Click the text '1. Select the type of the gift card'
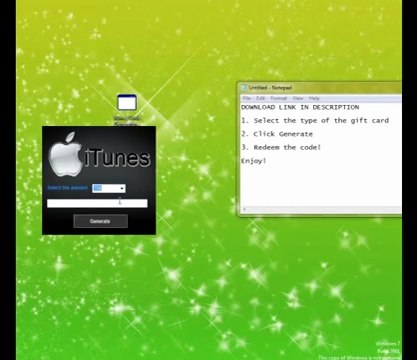 [x=315, y=121]
